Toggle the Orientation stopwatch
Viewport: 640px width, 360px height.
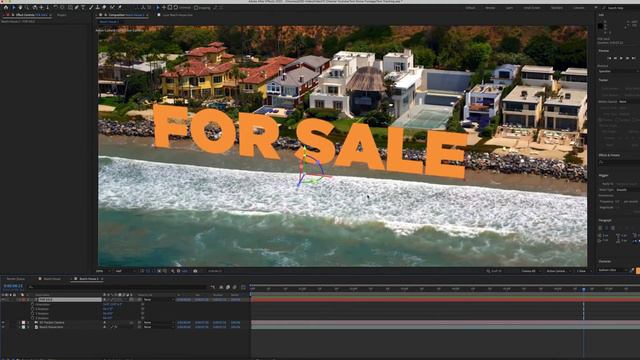pyautogui.click(x=32, y=304)
